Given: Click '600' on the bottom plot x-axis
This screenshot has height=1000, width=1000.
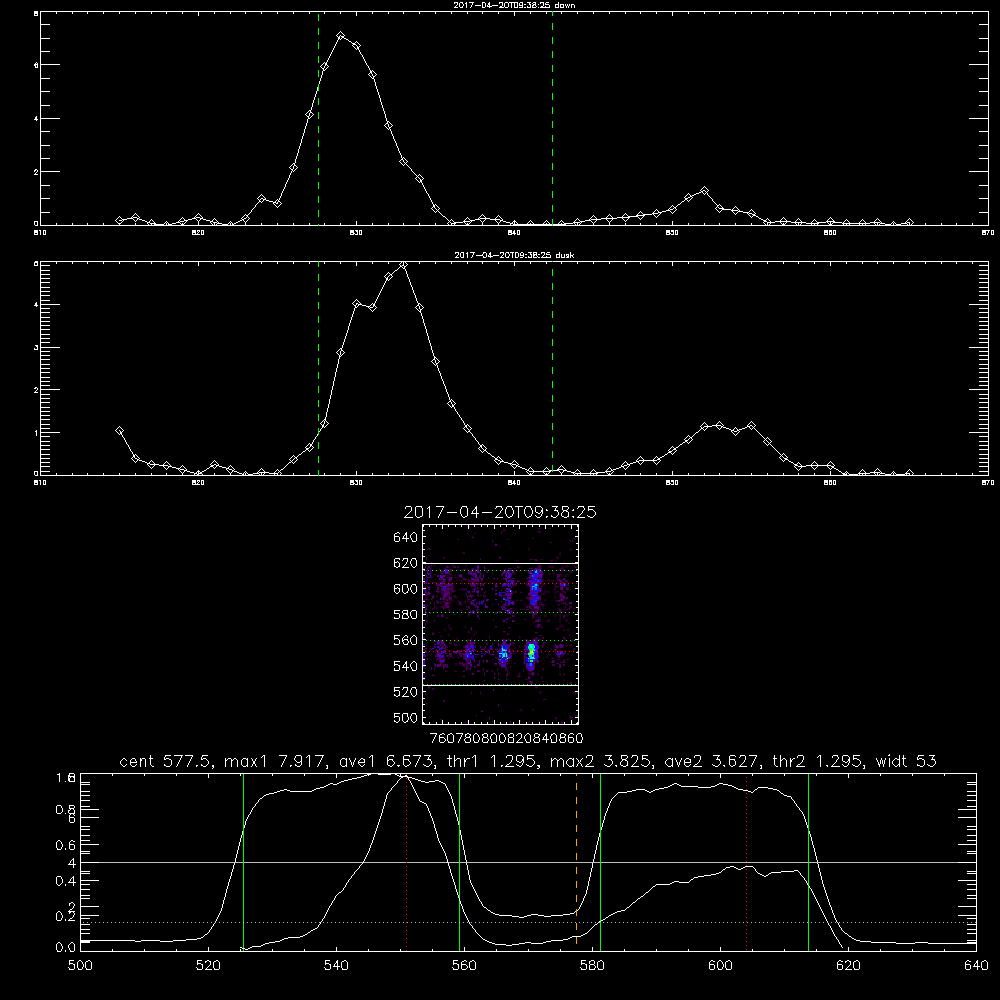Looking at the screenshot, I should click(720, 966).
